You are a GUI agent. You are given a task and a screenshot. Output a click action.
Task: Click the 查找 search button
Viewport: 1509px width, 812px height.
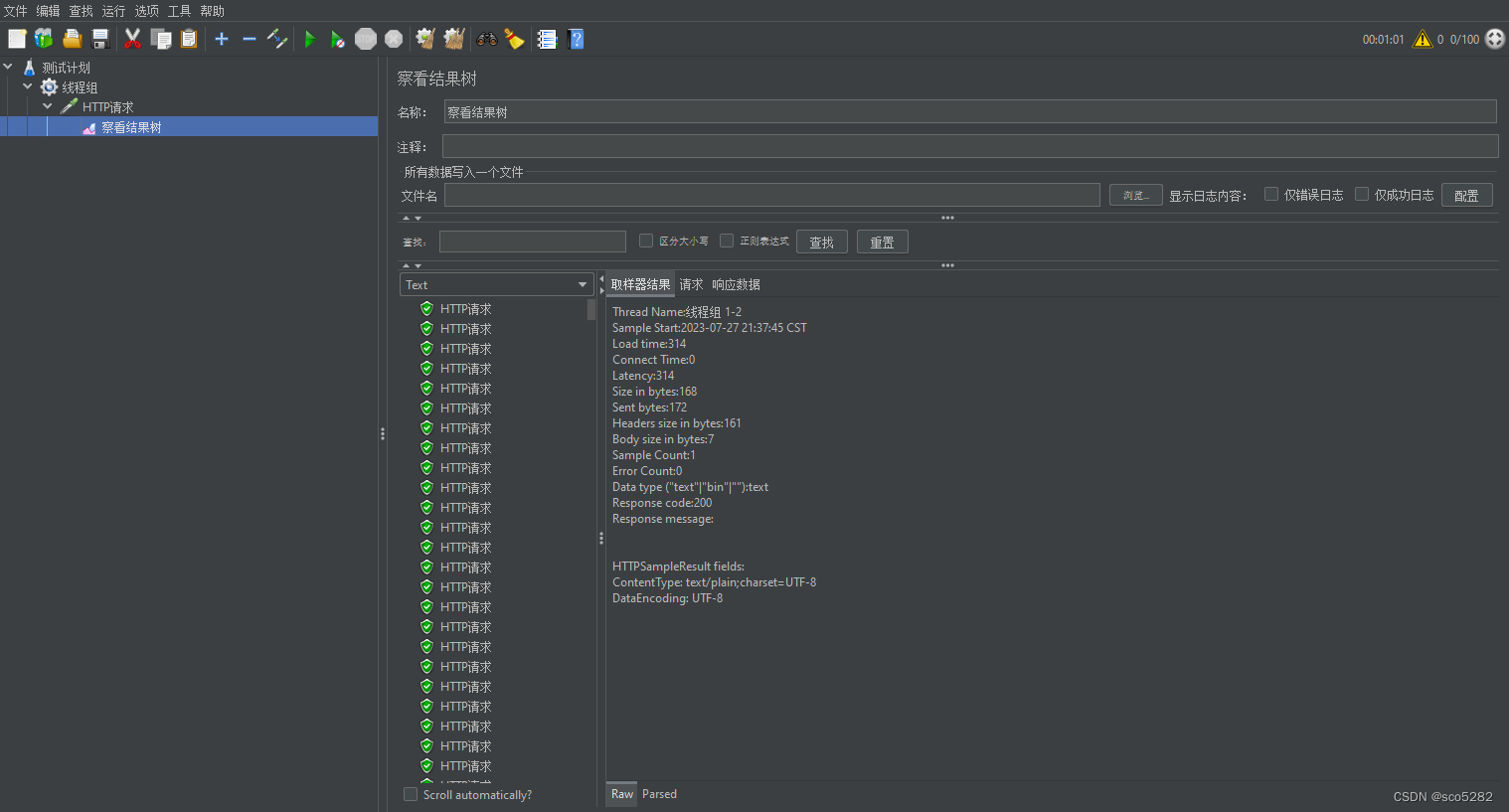pyautogui.click(x=822, y=242)
